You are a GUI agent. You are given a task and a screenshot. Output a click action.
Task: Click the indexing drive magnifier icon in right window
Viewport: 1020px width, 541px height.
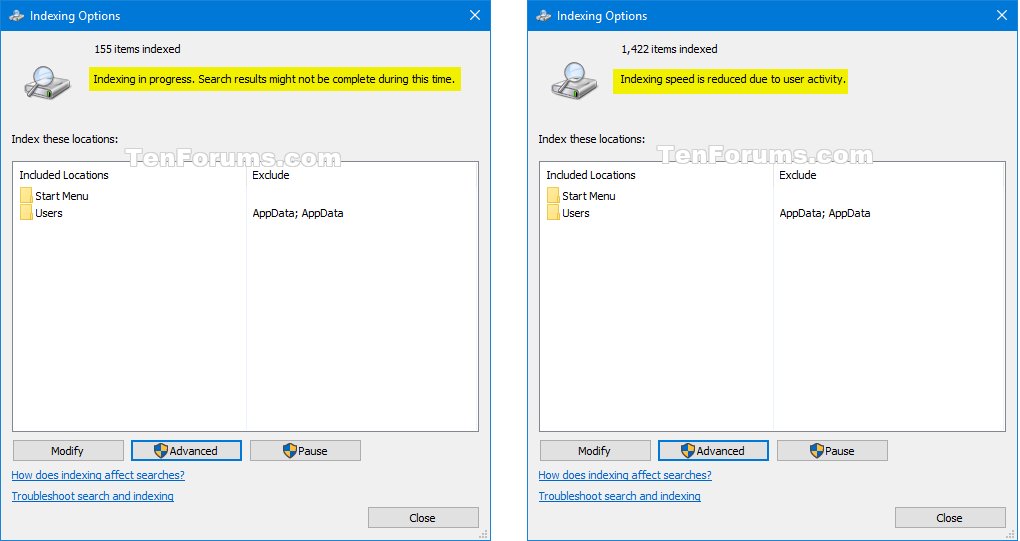(574, 81)
